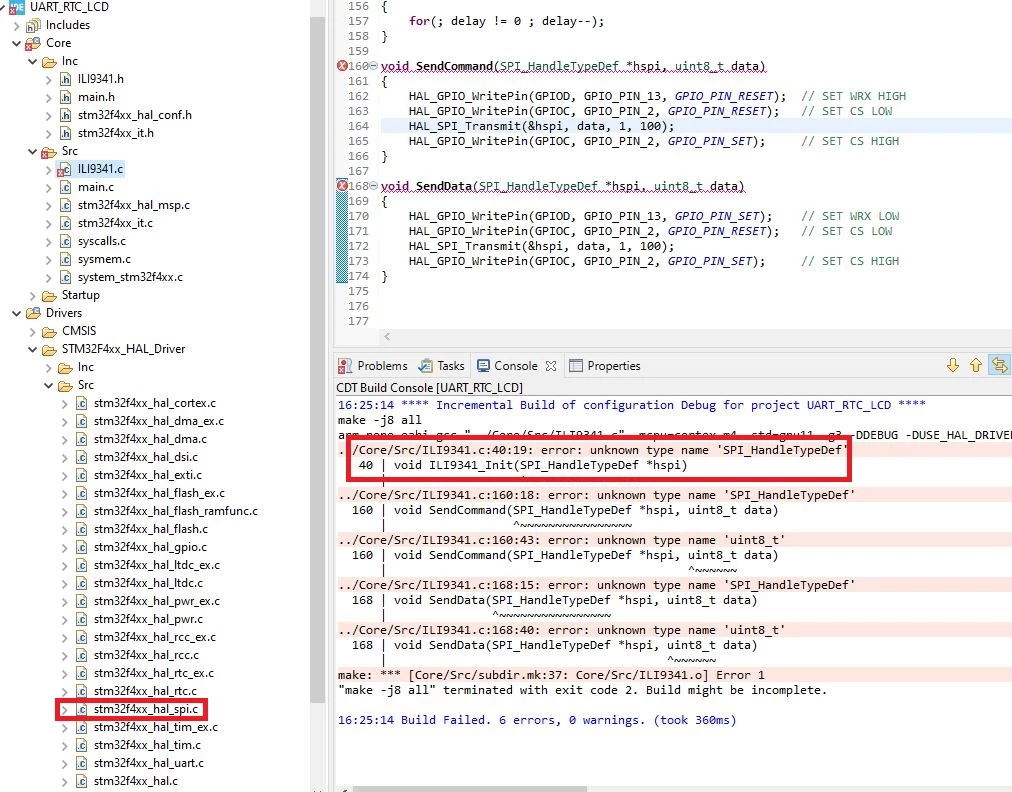Click ILI9341.c:40:19 error line in console

click(593, 451)
